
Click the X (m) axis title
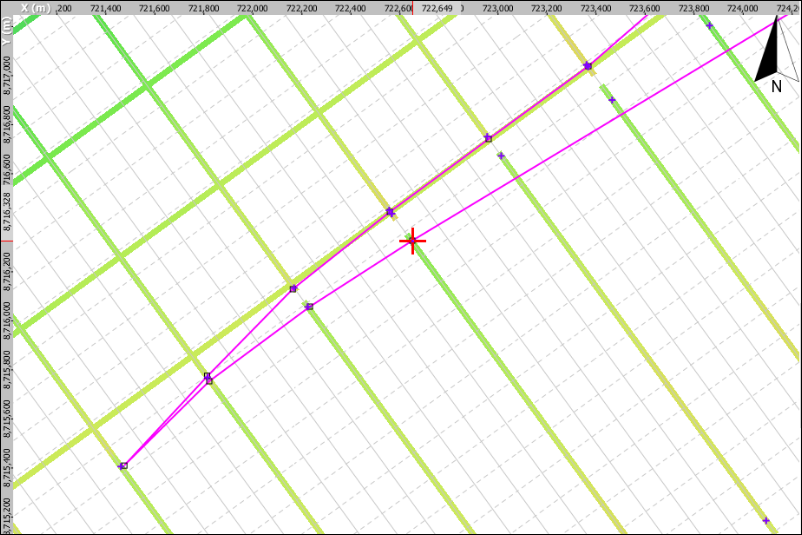click(35, 8)
